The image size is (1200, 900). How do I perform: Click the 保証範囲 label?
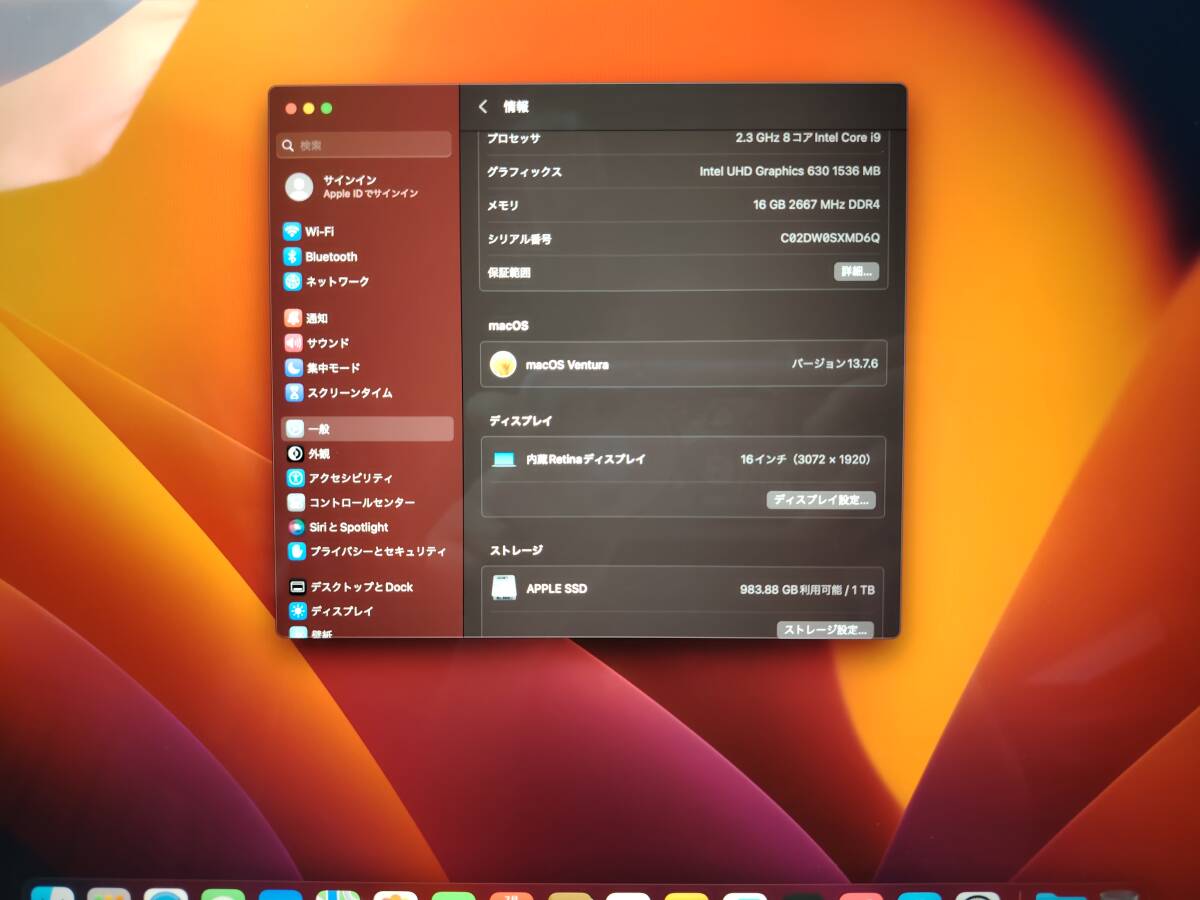coord(509,272)
